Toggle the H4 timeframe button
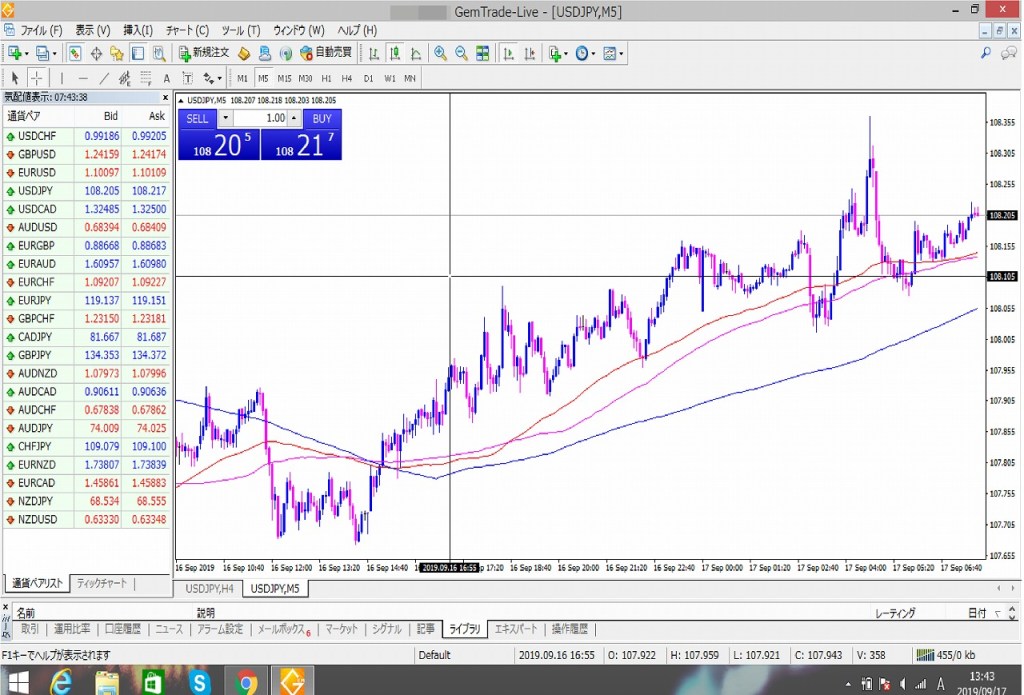This screenshot has height=695, width=1024. click(346, 78)
